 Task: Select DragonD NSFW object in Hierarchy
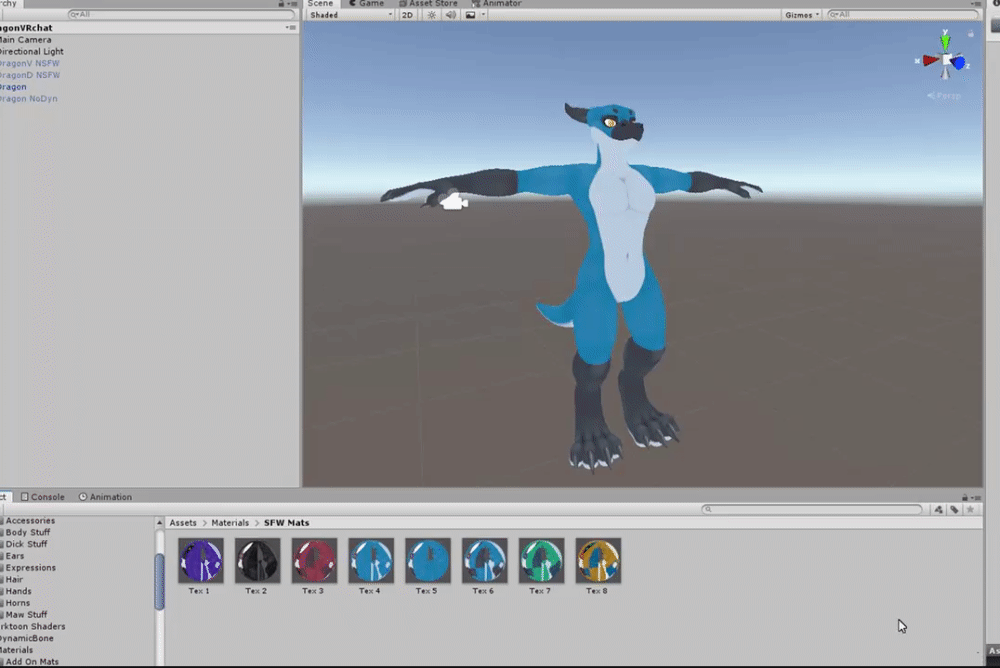click(29, 75)
